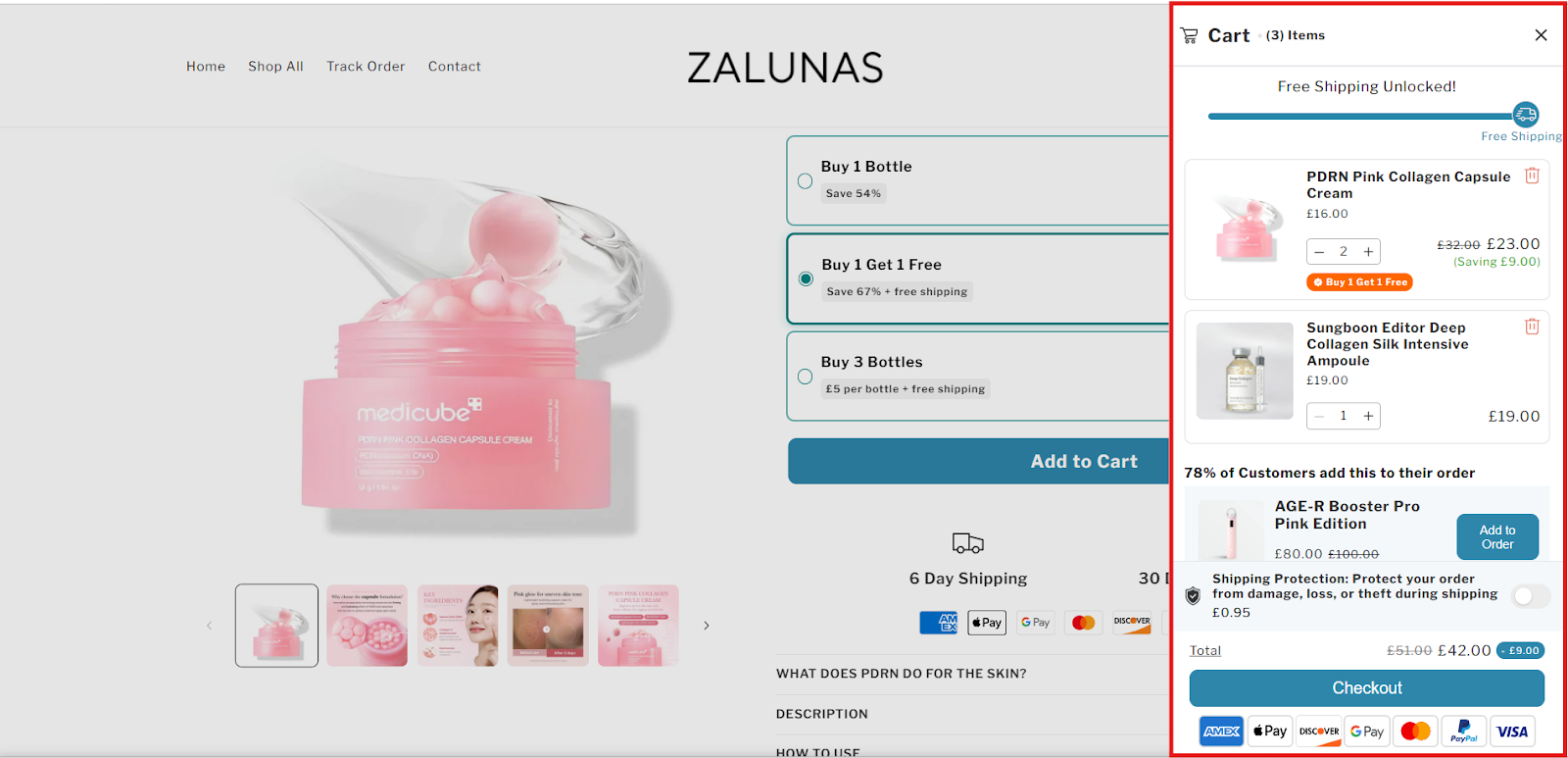Screen dimensions: 1568x758
Task: Add AGE-R Booster Pro to order
Action: pos(1496,537)
